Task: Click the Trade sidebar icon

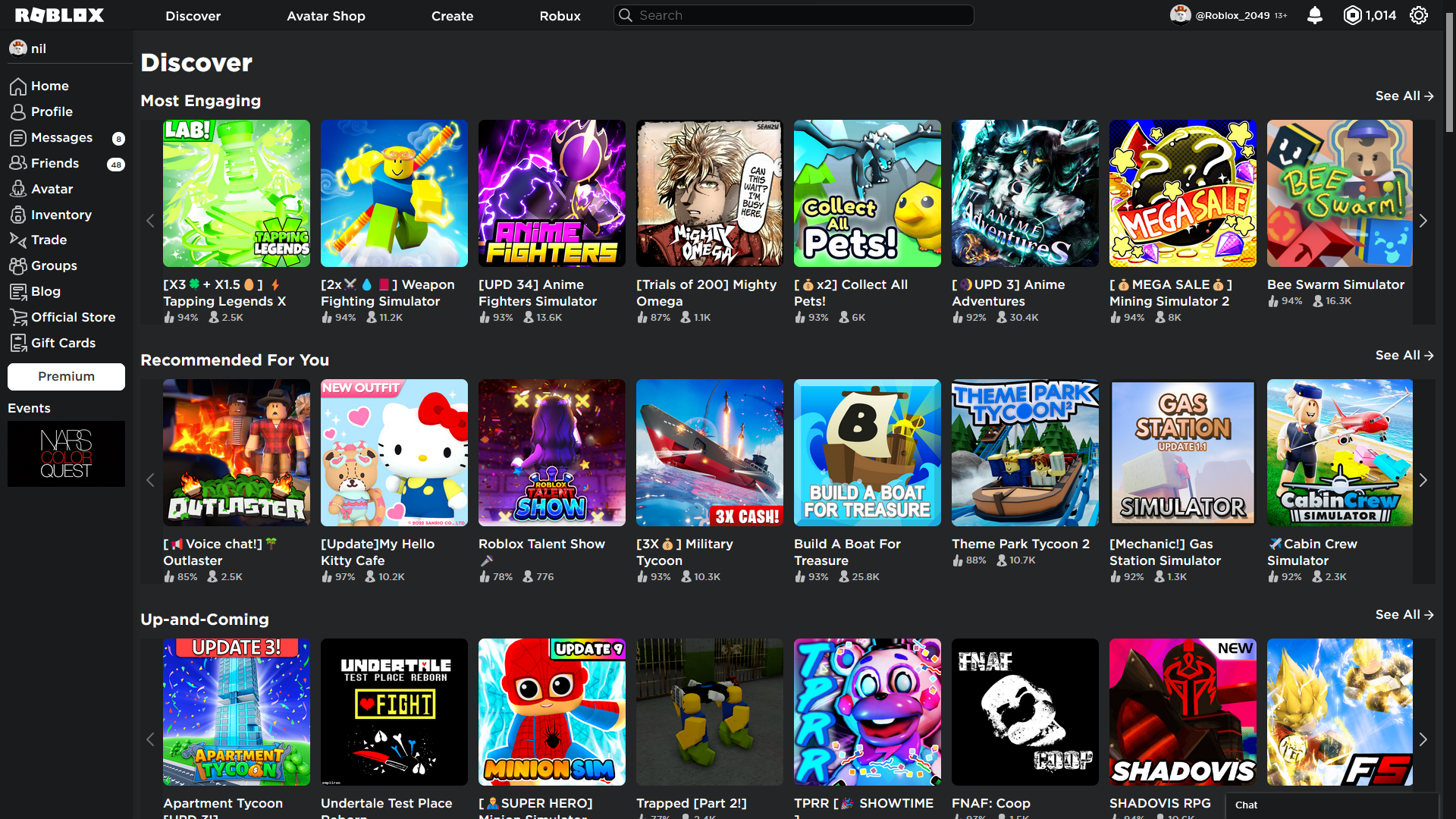Action: (x=18, y=240)
